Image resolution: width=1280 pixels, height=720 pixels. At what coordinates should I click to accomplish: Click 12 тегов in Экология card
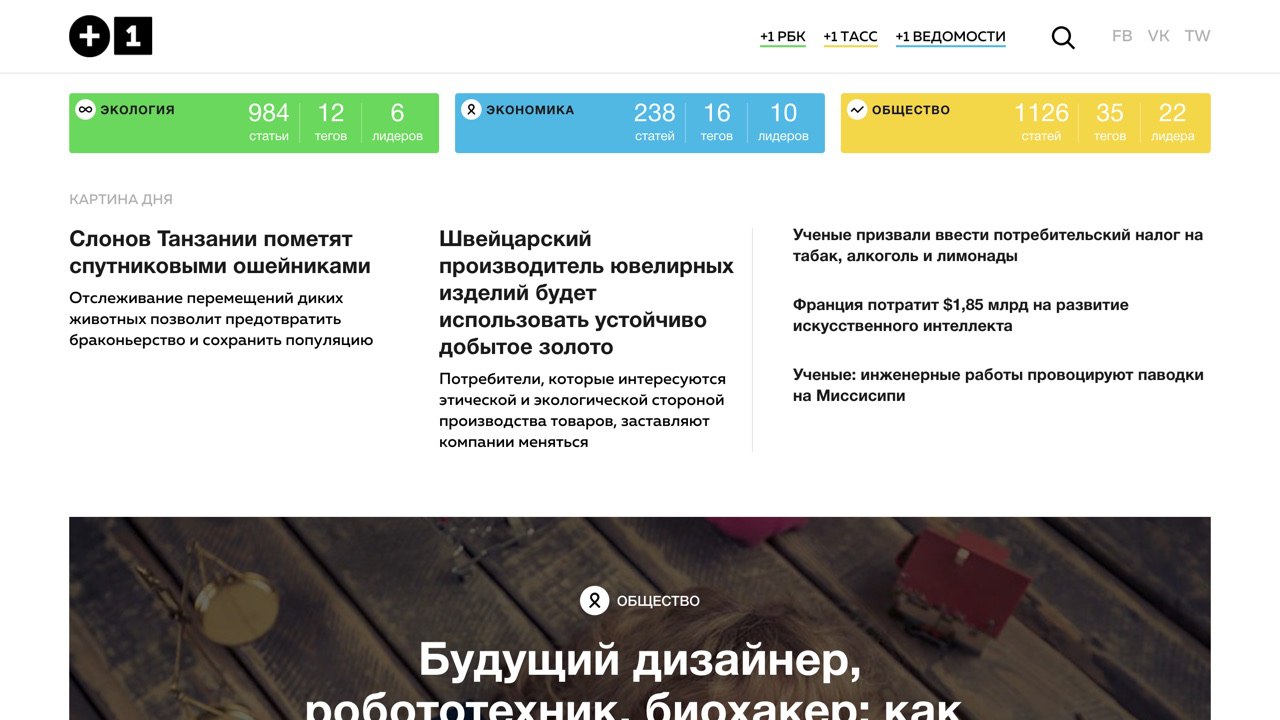coord(331,122)
